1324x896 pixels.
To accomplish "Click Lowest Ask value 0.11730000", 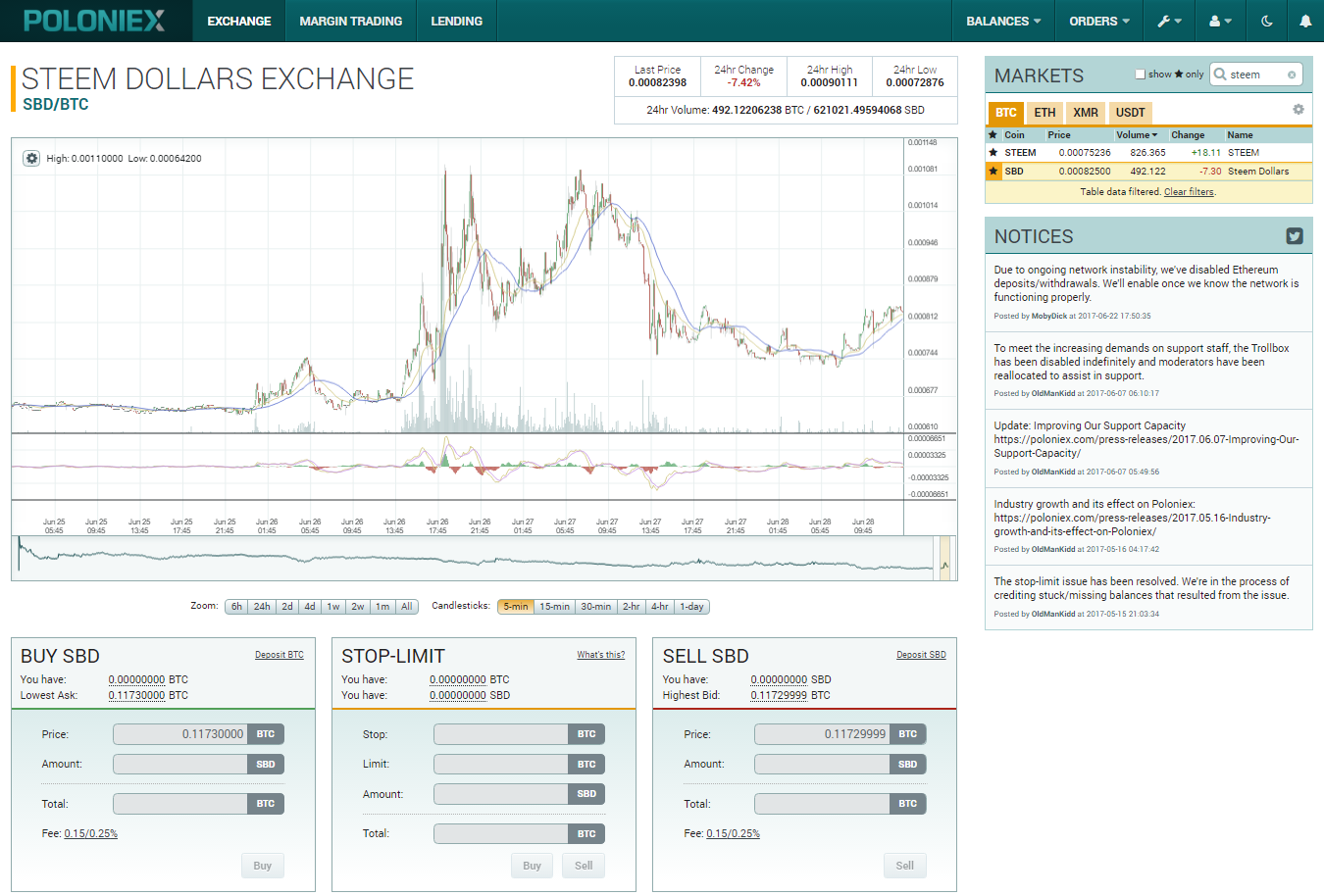I will [x=136, y=695].
